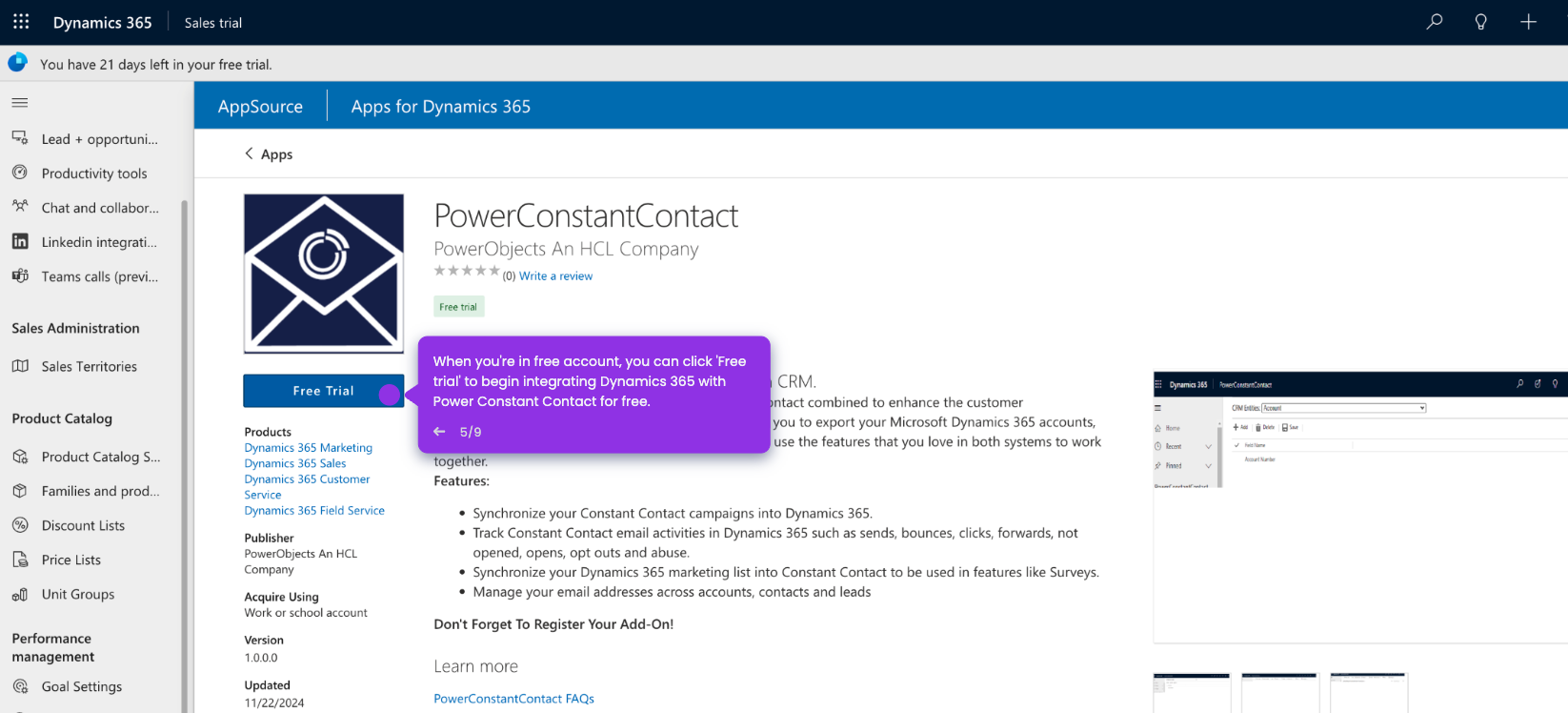Click the Teams calls icon

click(20, 275)
